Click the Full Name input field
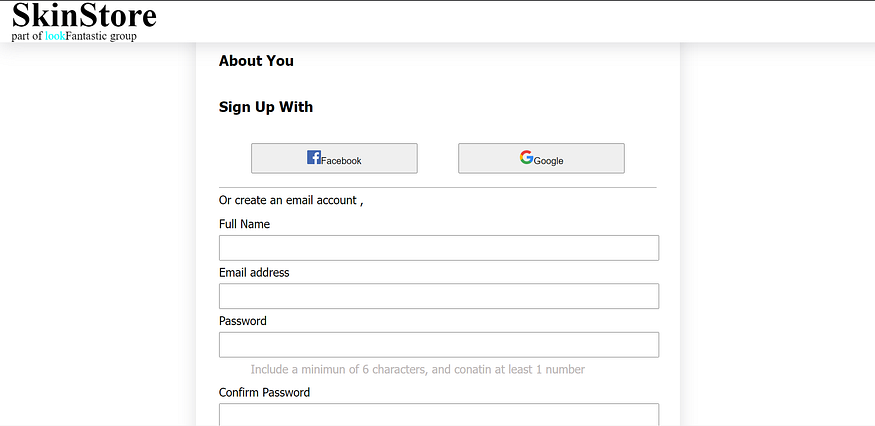Image resolution: width=875 pixels, height=426 pixels. (439, 248)
